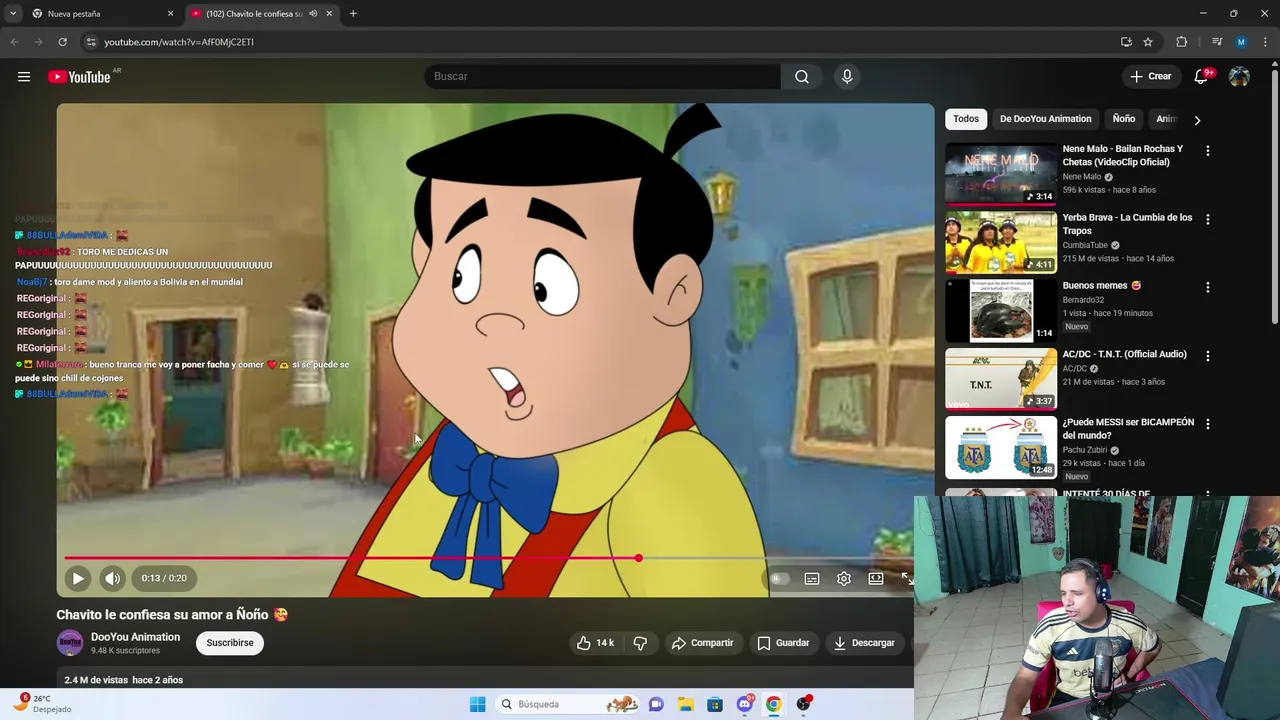The image size is (1280, 720).
Task: Open the notifications bell
Action: coord(1202,76)
